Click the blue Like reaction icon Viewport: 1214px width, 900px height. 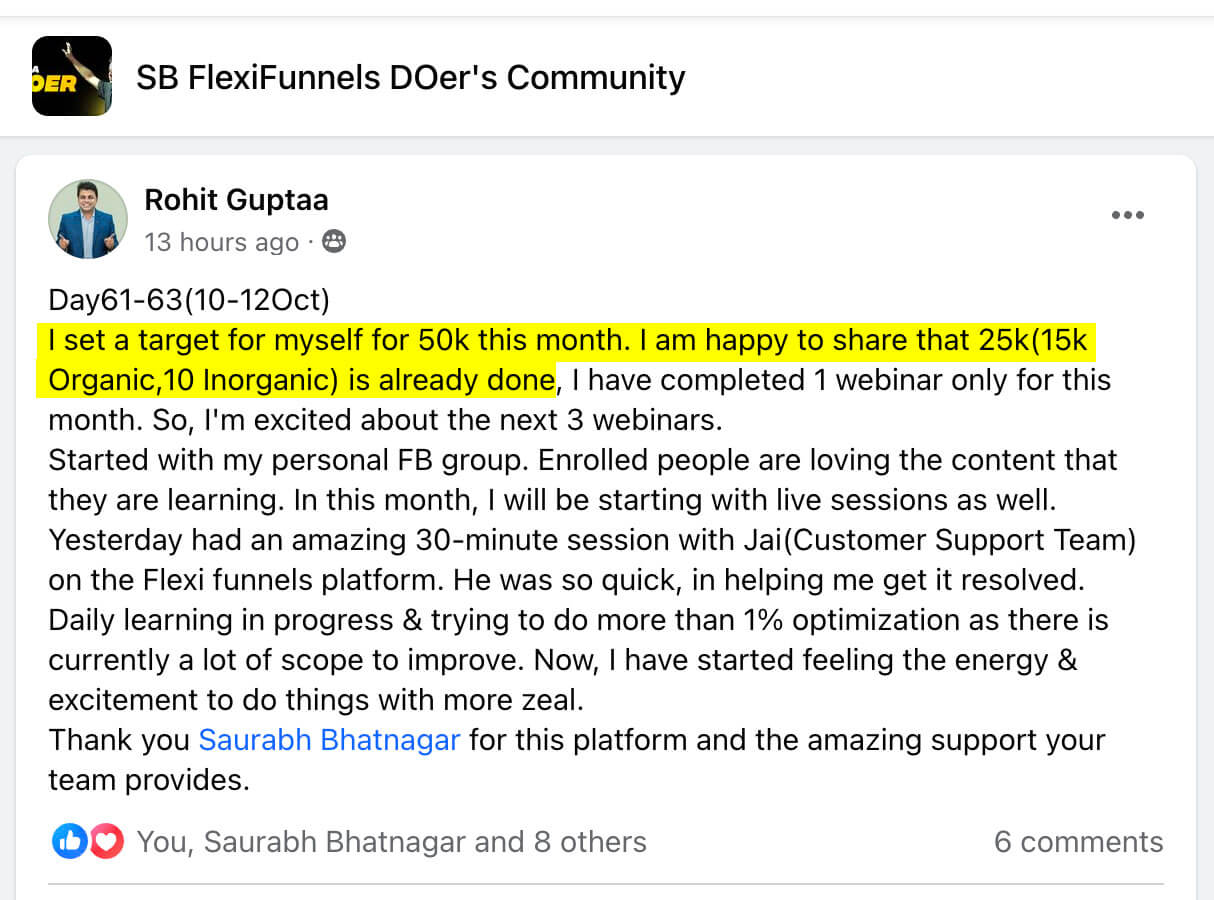69,842
